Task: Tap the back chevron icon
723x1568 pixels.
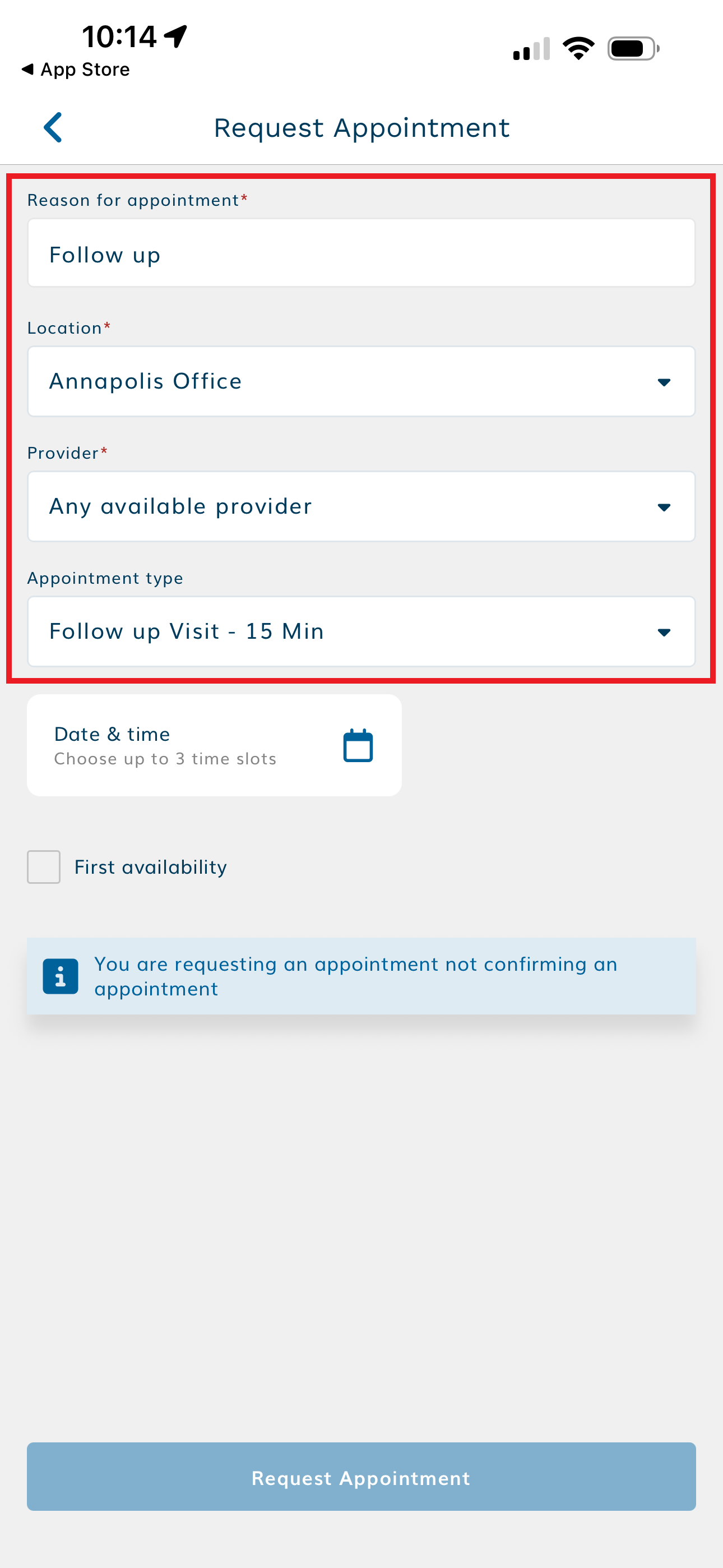Action: click(x=54, y=128)
